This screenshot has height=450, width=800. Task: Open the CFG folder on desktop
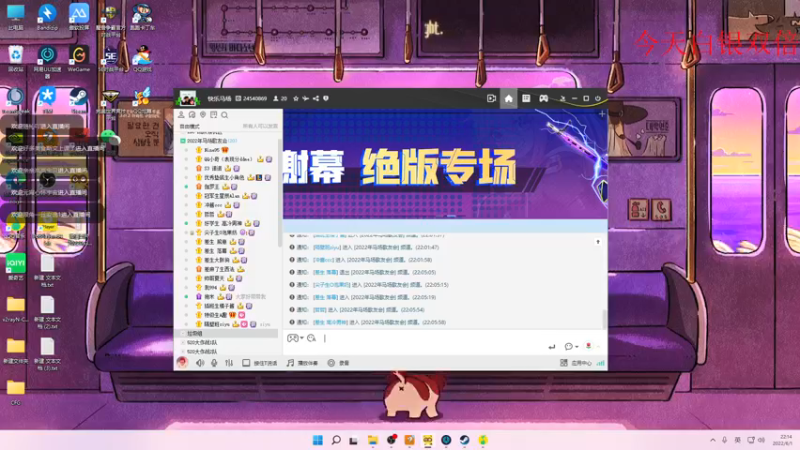16,392
